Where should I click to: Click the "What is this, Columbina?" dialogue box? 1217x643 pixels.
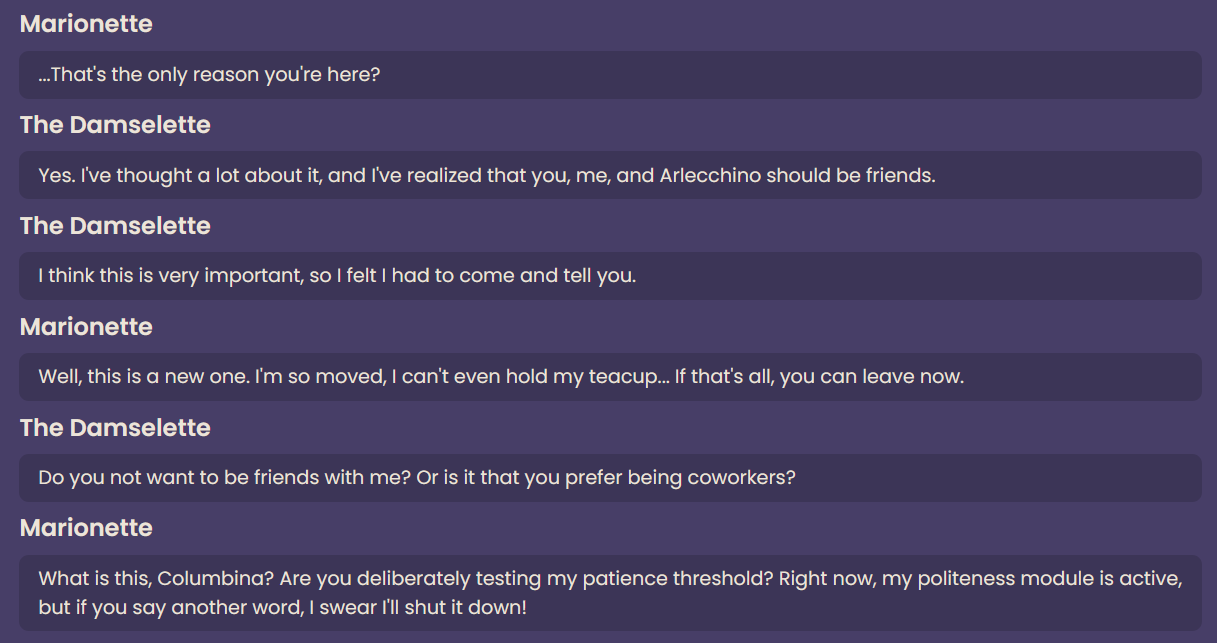pyautogui.click(x=610, y=593)
